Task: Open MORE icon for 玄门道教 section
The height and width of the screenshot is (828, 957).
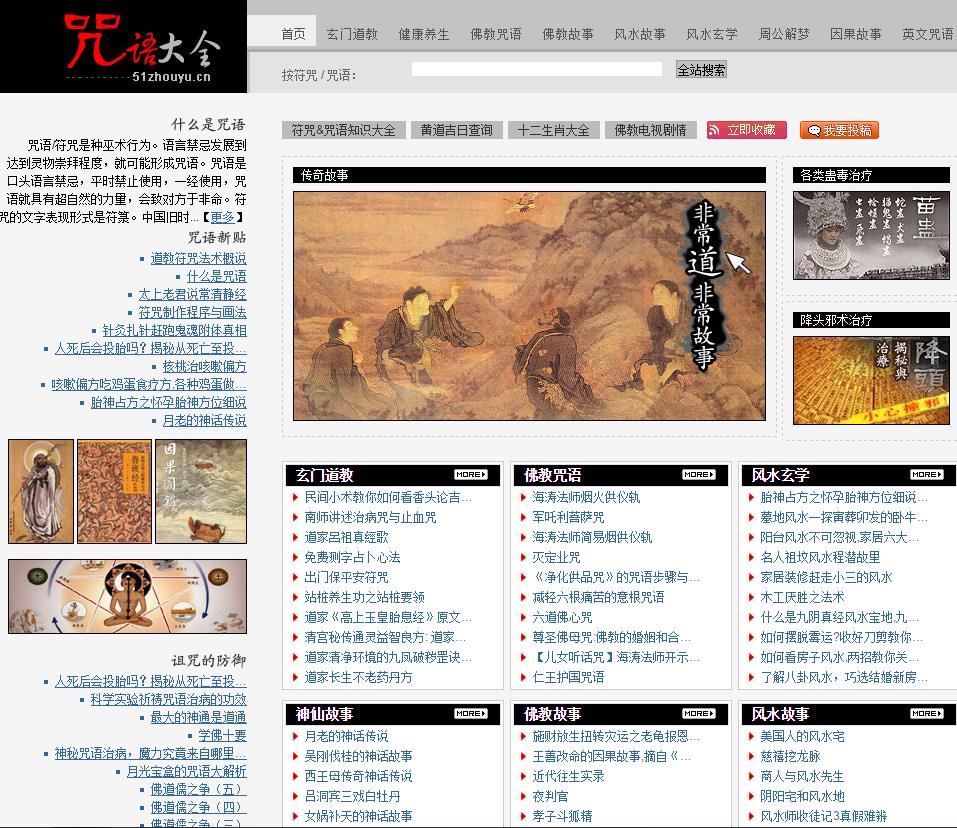Action: pos(471,475)
